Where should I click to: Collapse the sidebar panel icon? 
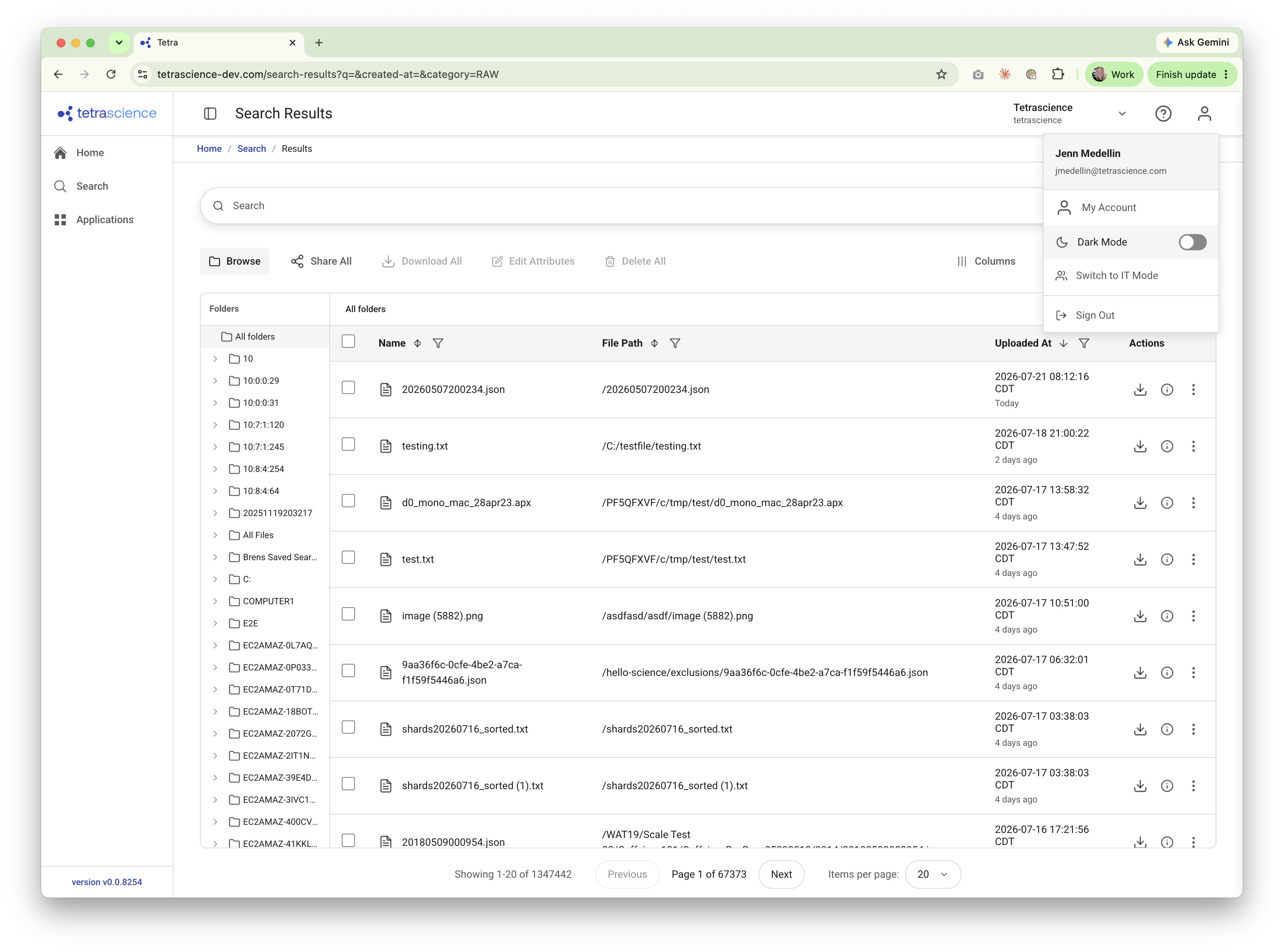pyautogui.click(x=210, y=114)
